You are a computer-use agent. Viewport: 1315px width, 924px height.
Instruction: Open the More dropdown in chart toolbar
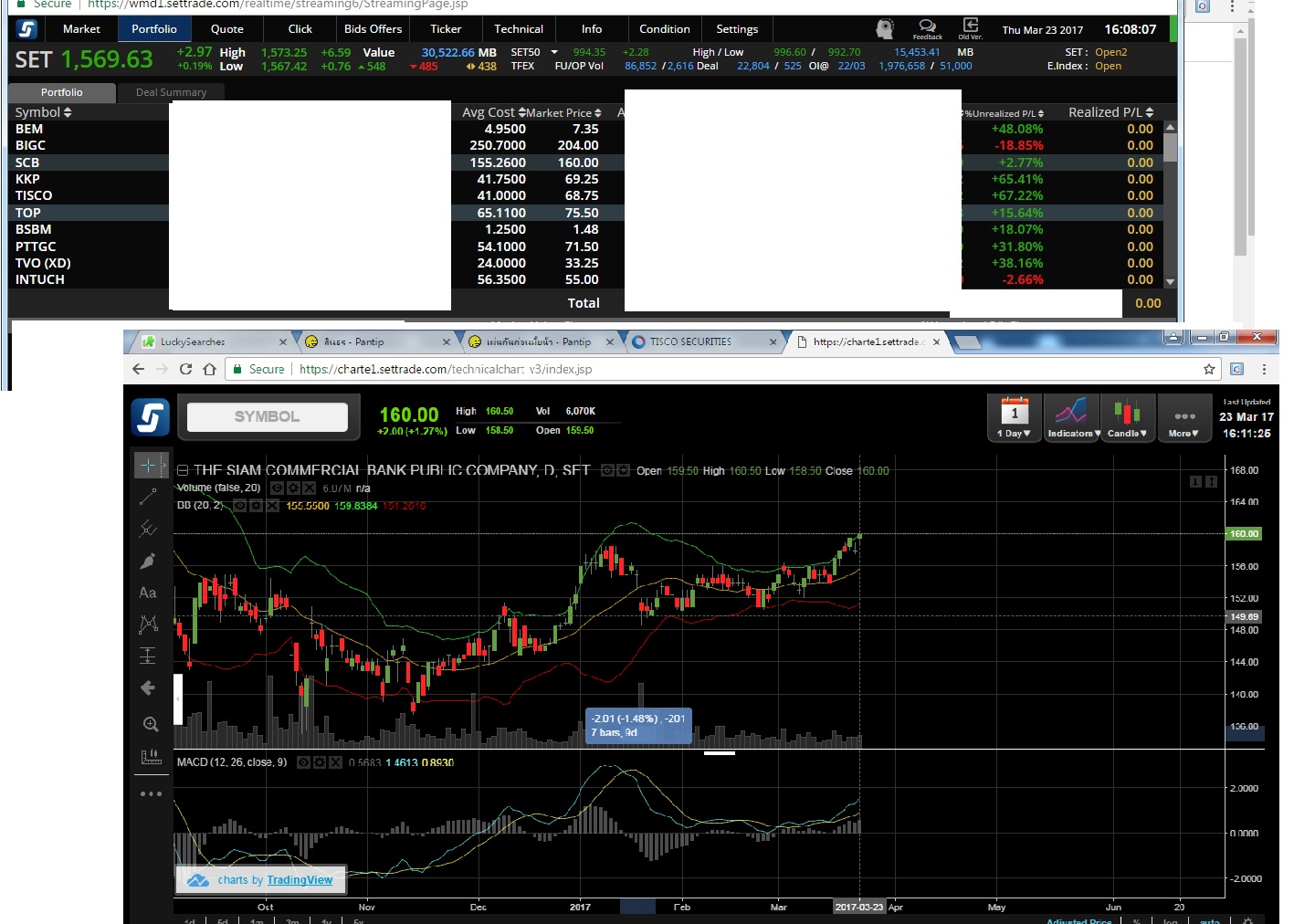pos(1184,418)
